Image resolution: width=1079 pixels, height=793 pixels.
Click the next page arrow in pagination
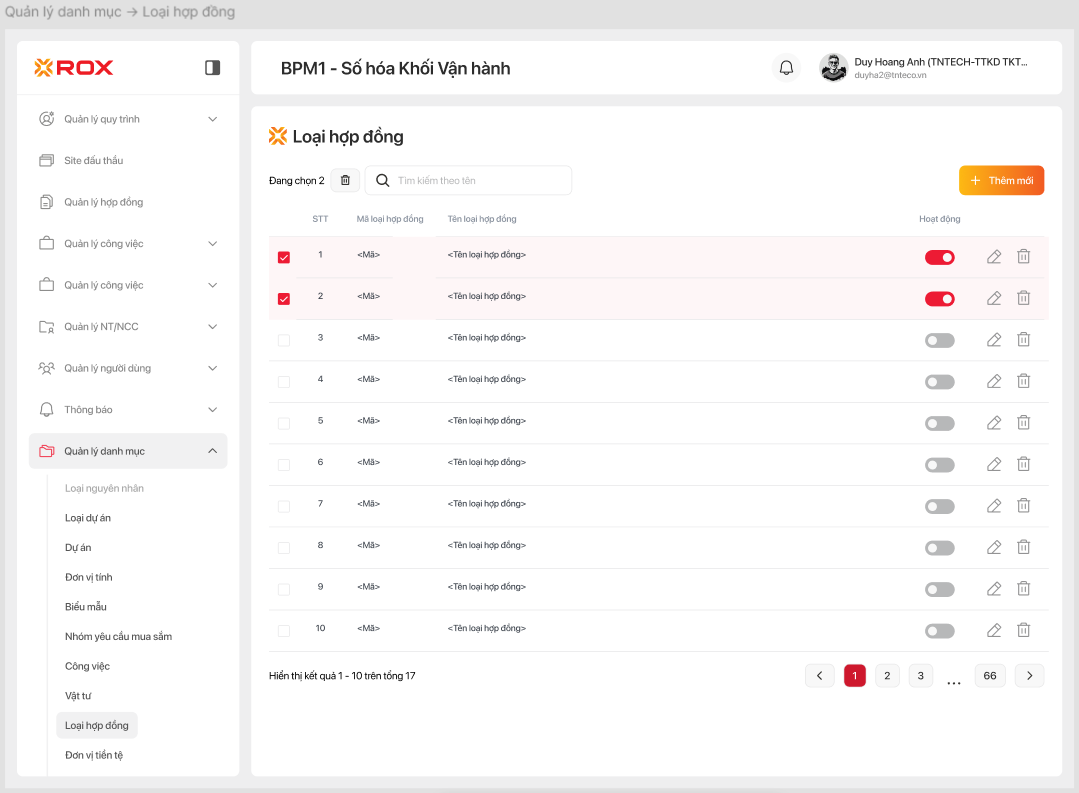pyautogui.click(x=1029, y=676)
